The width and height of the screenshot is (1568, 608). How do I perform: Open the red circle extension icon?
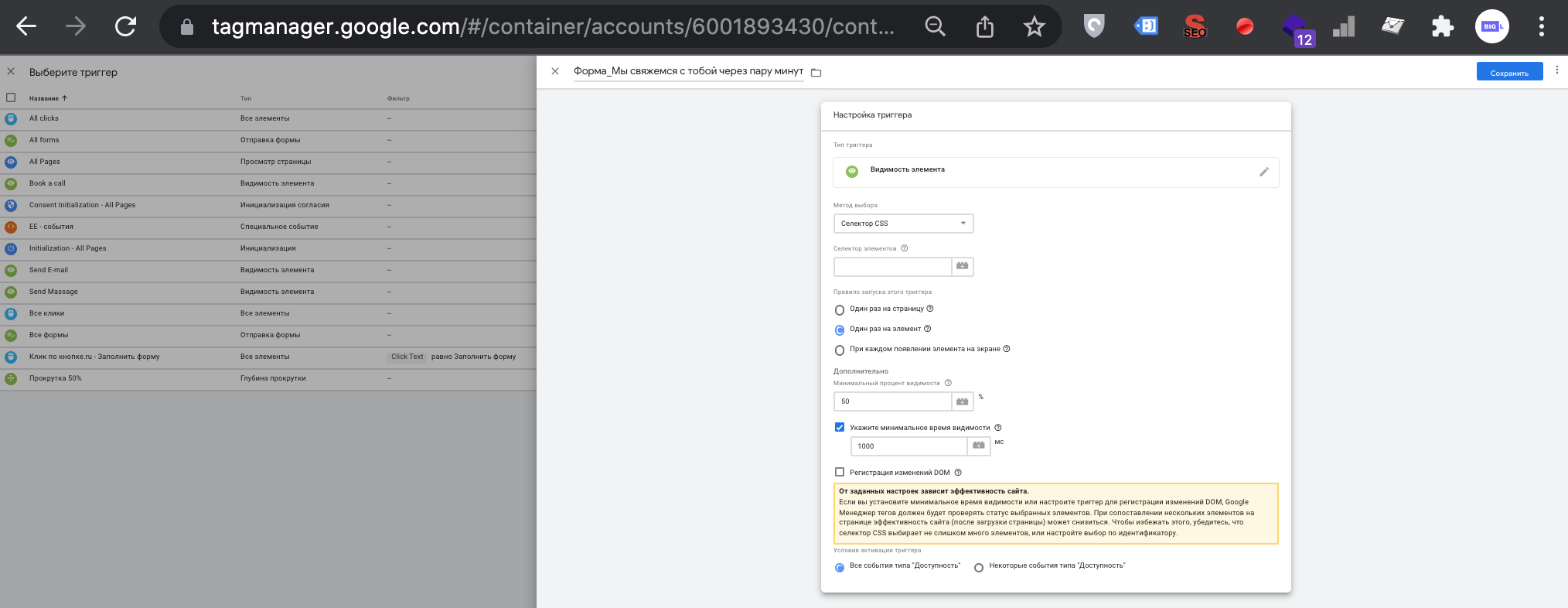click(1245, 27)
